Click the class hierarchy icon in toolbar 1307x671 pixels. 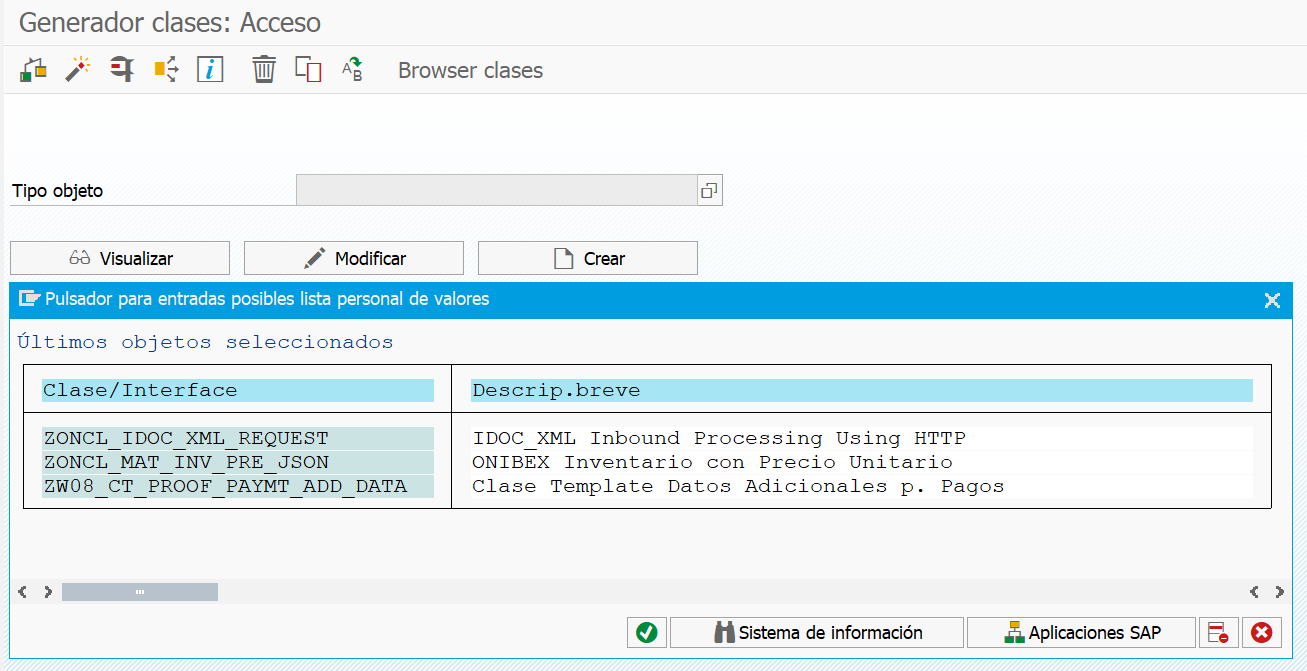coord(34,70)
